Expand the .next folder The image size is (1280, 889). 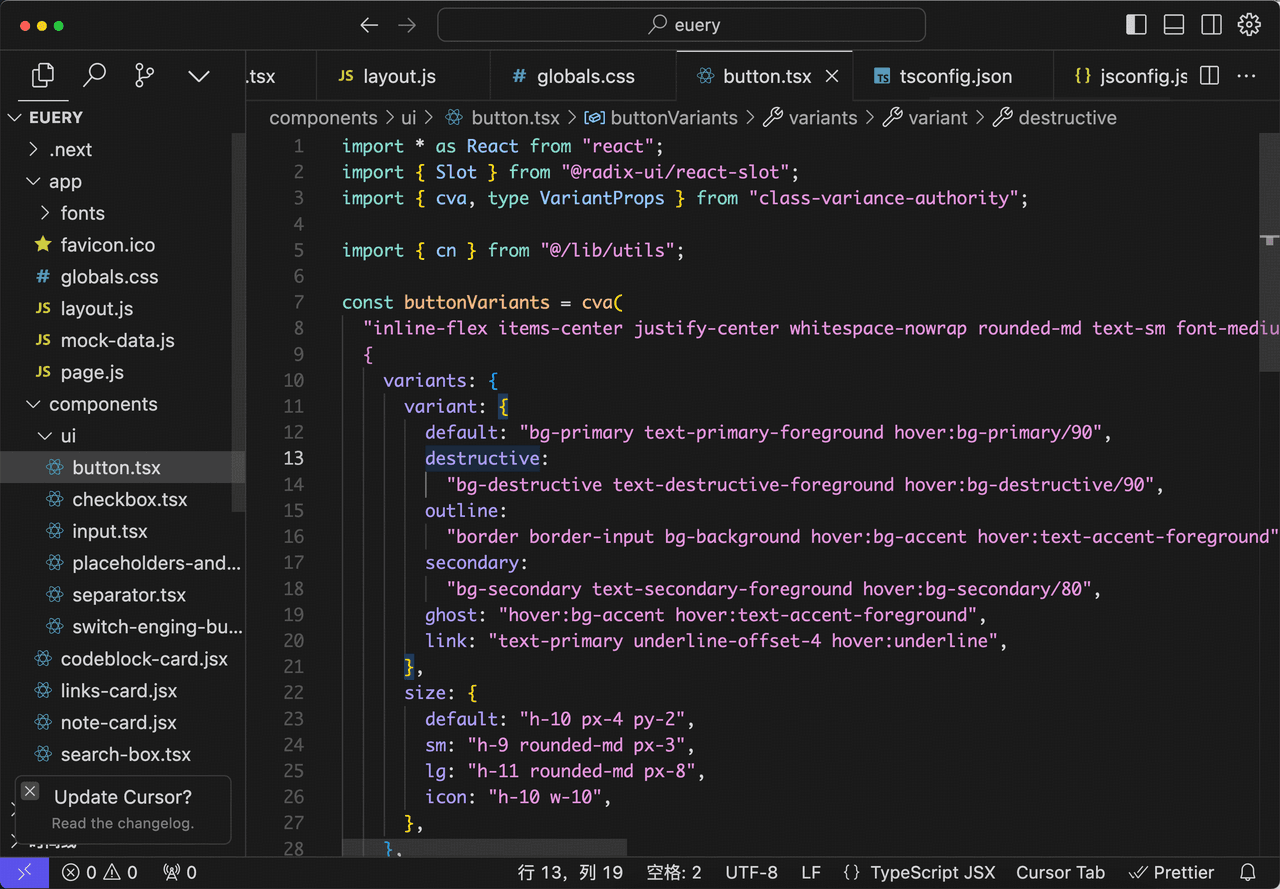122,149
